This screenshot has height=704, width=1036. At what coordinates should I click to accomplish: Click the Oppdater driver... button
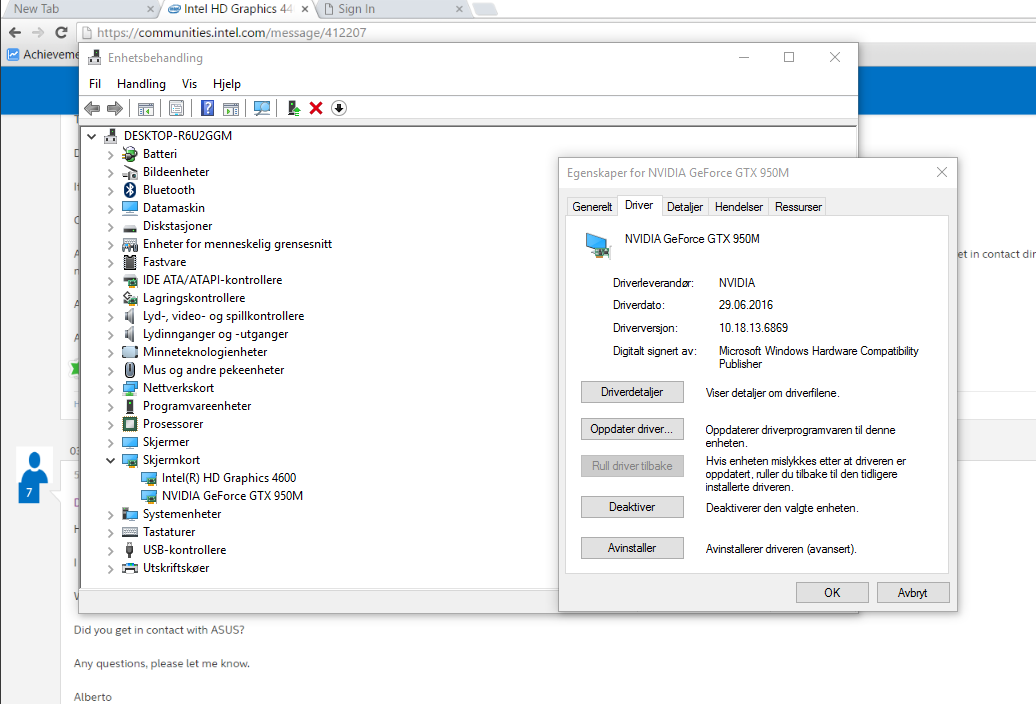(632, 429)
